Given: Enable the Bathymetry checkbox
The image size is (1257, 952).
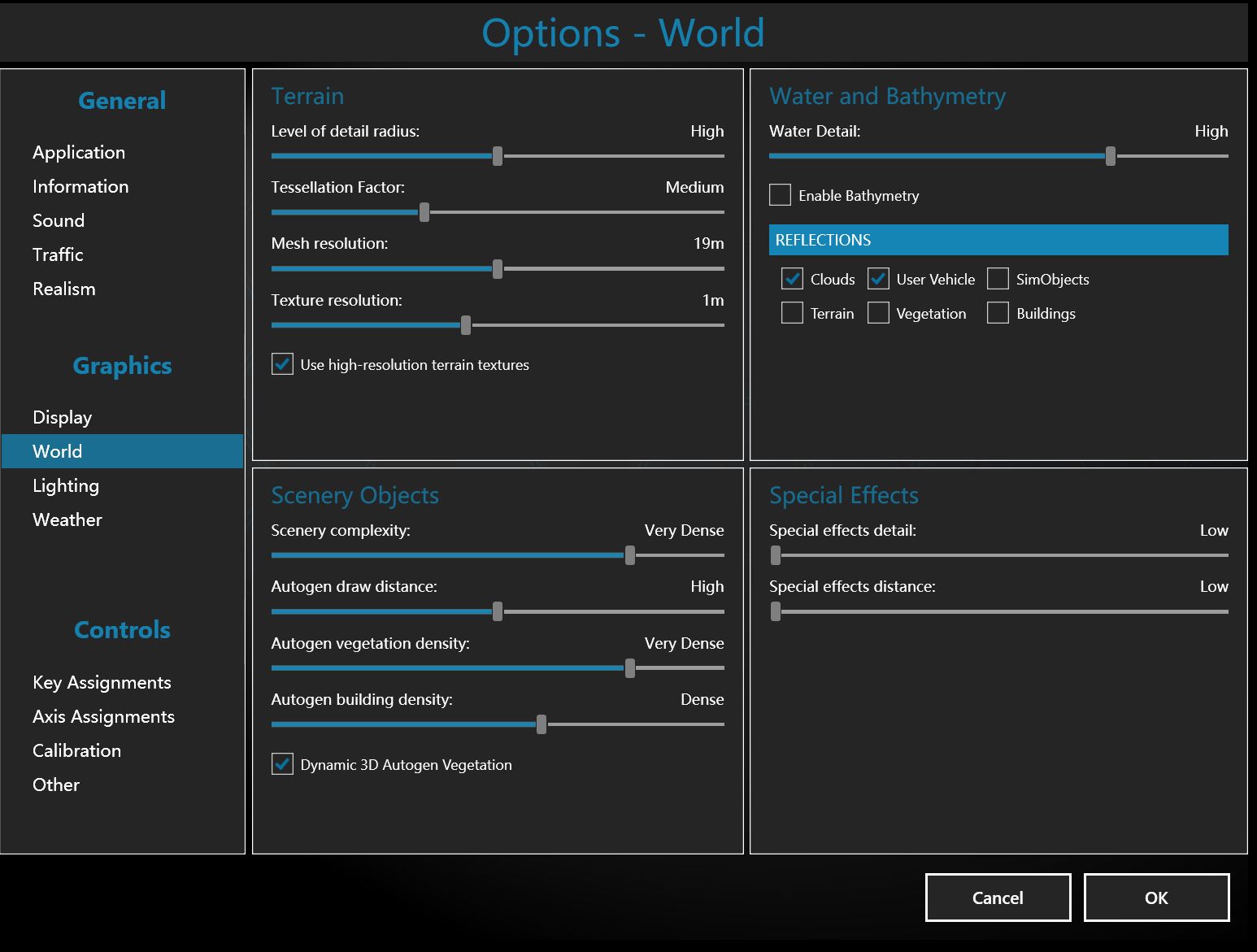Looking at the screenshot, I should (780, 195).
